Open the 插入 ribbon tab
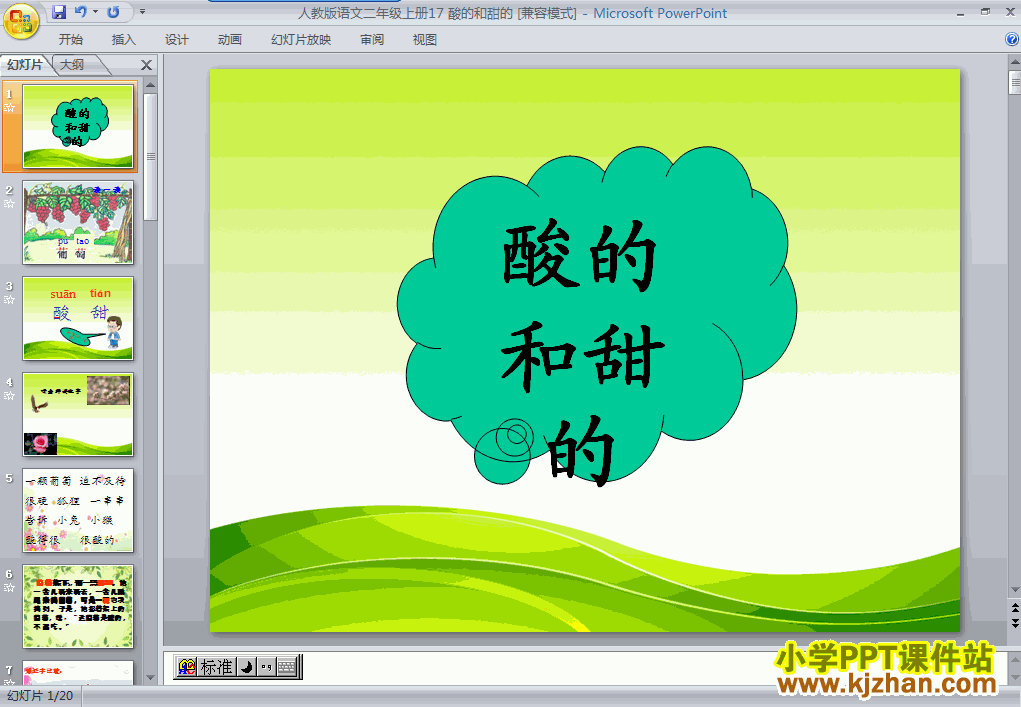1021x707 pixels. pyautogui.click(x=124, y=40)
